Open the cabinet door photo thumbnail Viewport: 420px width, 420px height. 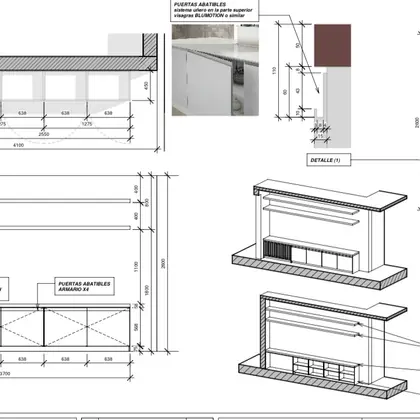pos(215,70)
